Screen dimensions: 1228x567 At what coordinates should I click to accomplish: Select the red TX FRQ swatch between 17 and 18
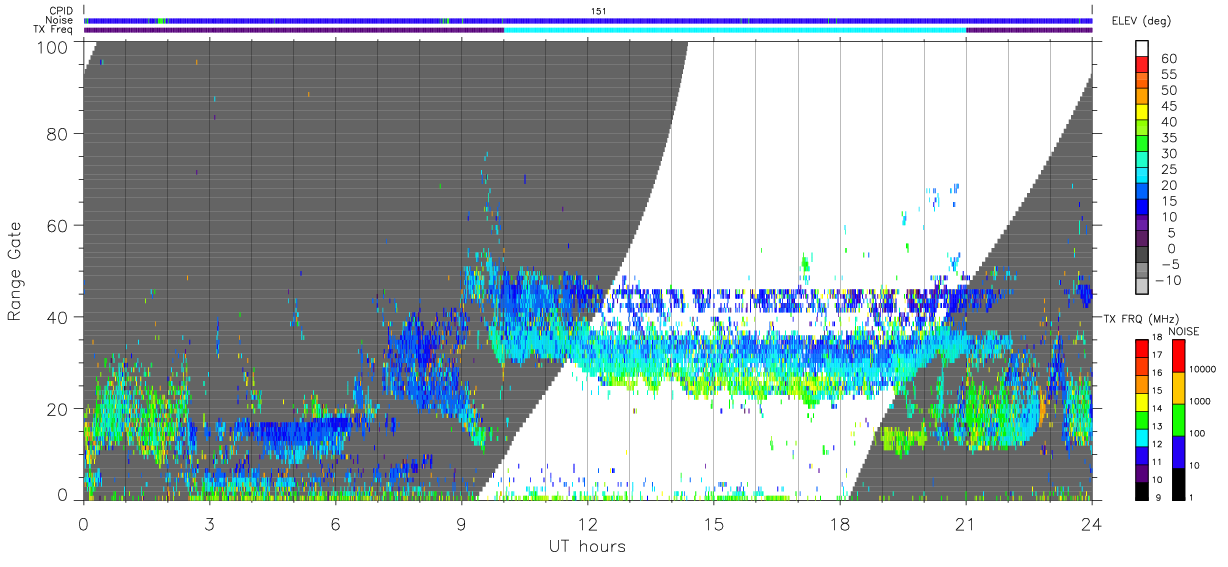click(x=1142, y=347)
